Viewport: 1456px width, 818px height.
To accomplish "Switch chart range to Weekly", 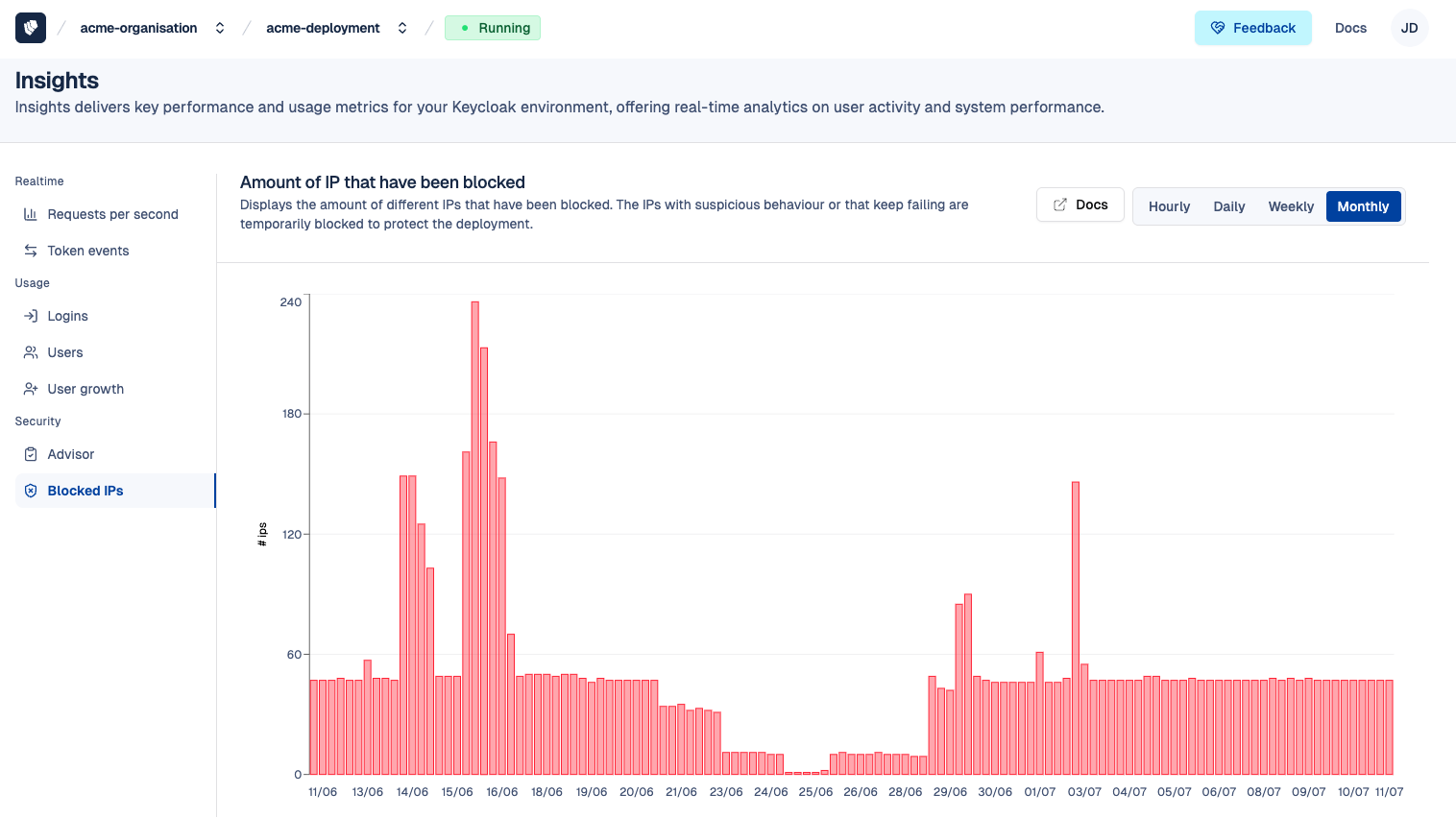I will 1290,206.
